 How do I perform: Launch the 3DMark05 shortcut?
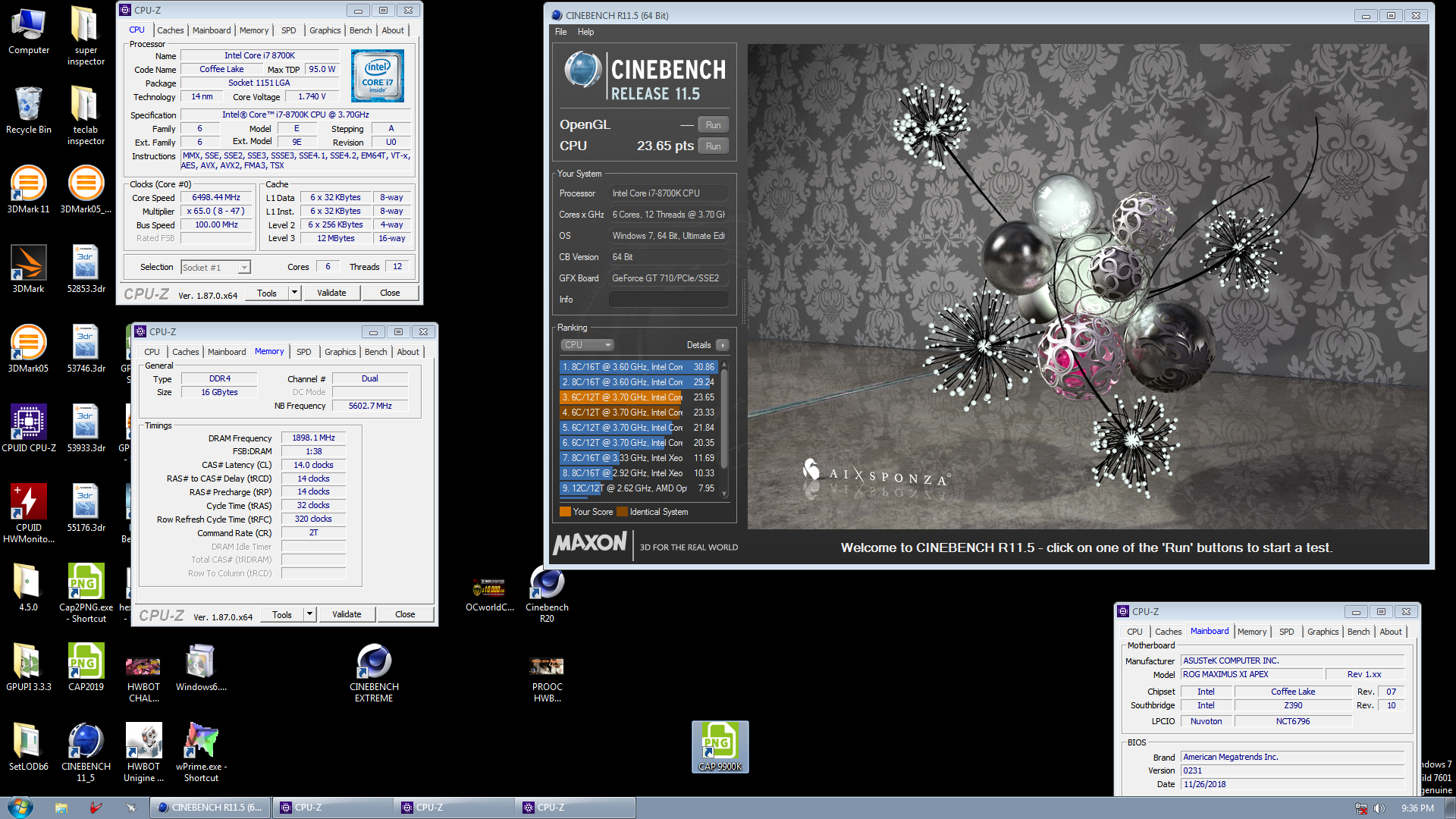29,350
